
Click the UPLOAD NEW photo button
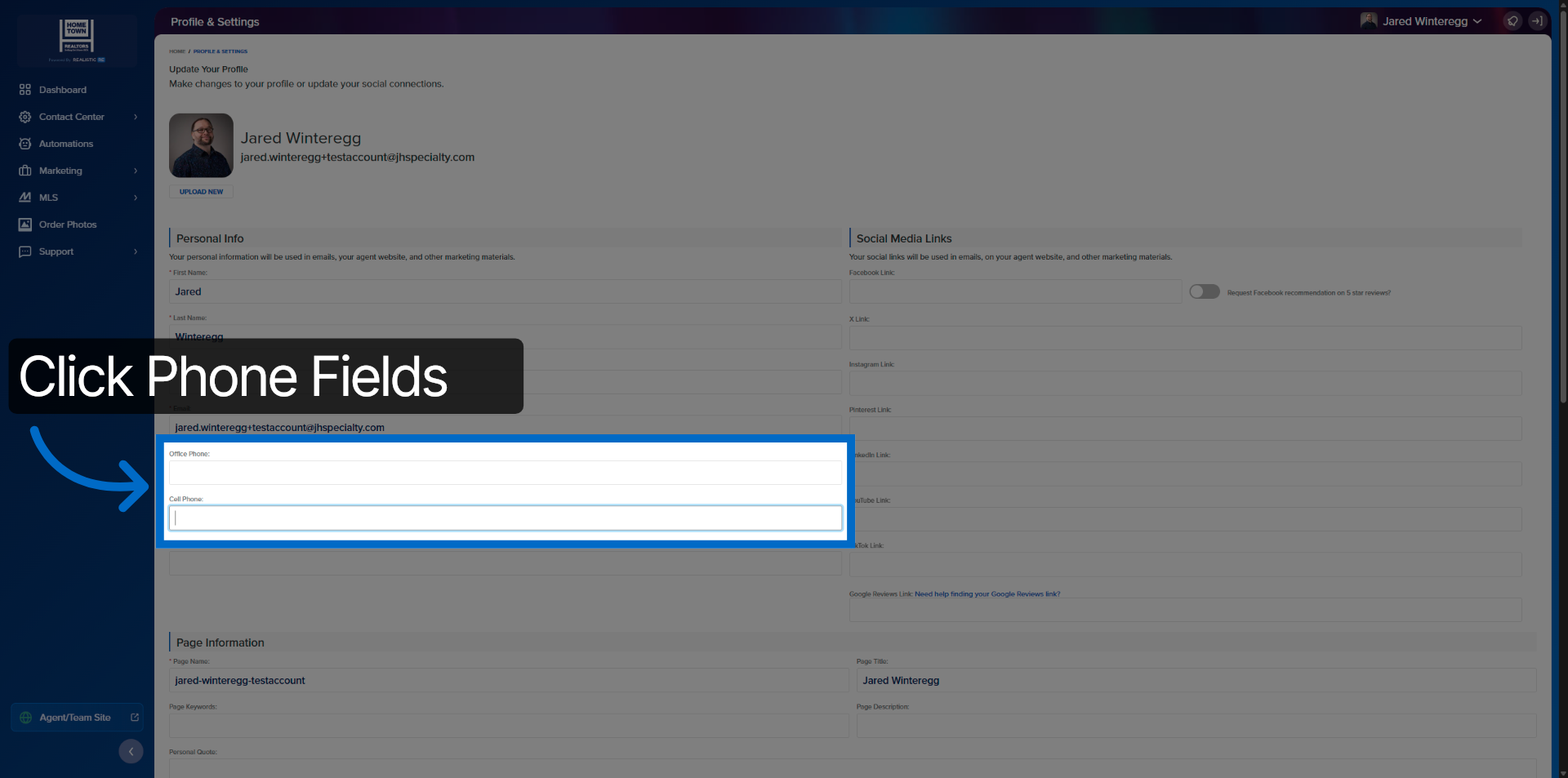click(x=201, y=192)
